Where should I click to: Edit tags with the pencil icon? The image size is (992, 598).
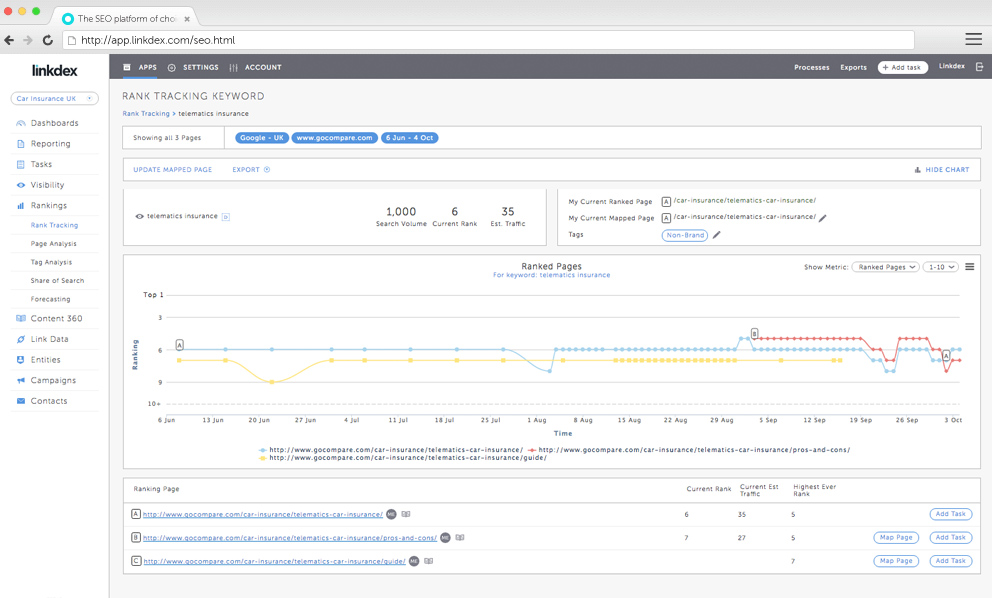point(717,235)
